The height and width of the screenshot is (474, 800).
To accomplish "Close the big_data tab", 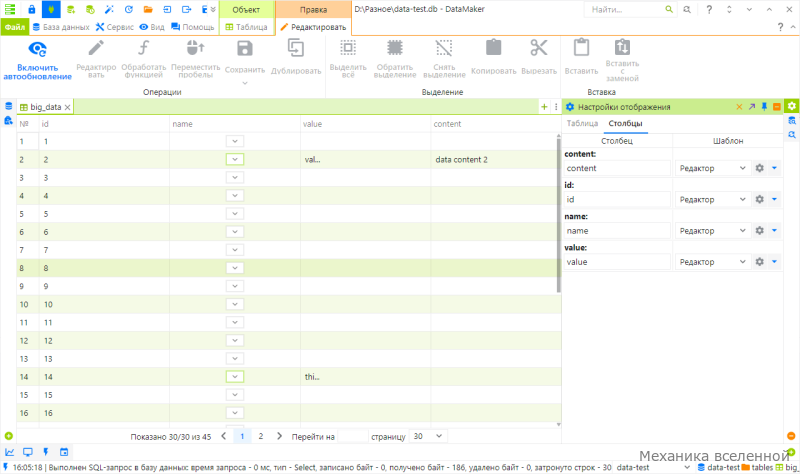I will pos(67,107).
